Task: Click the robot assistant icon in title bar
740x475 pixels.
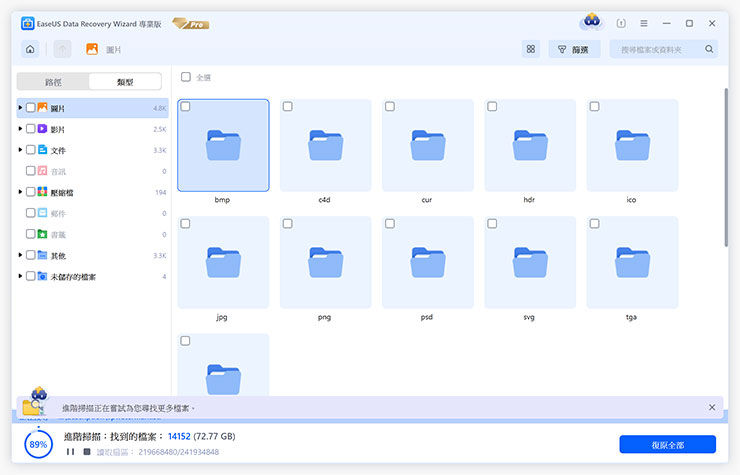Action: point(590,22)
